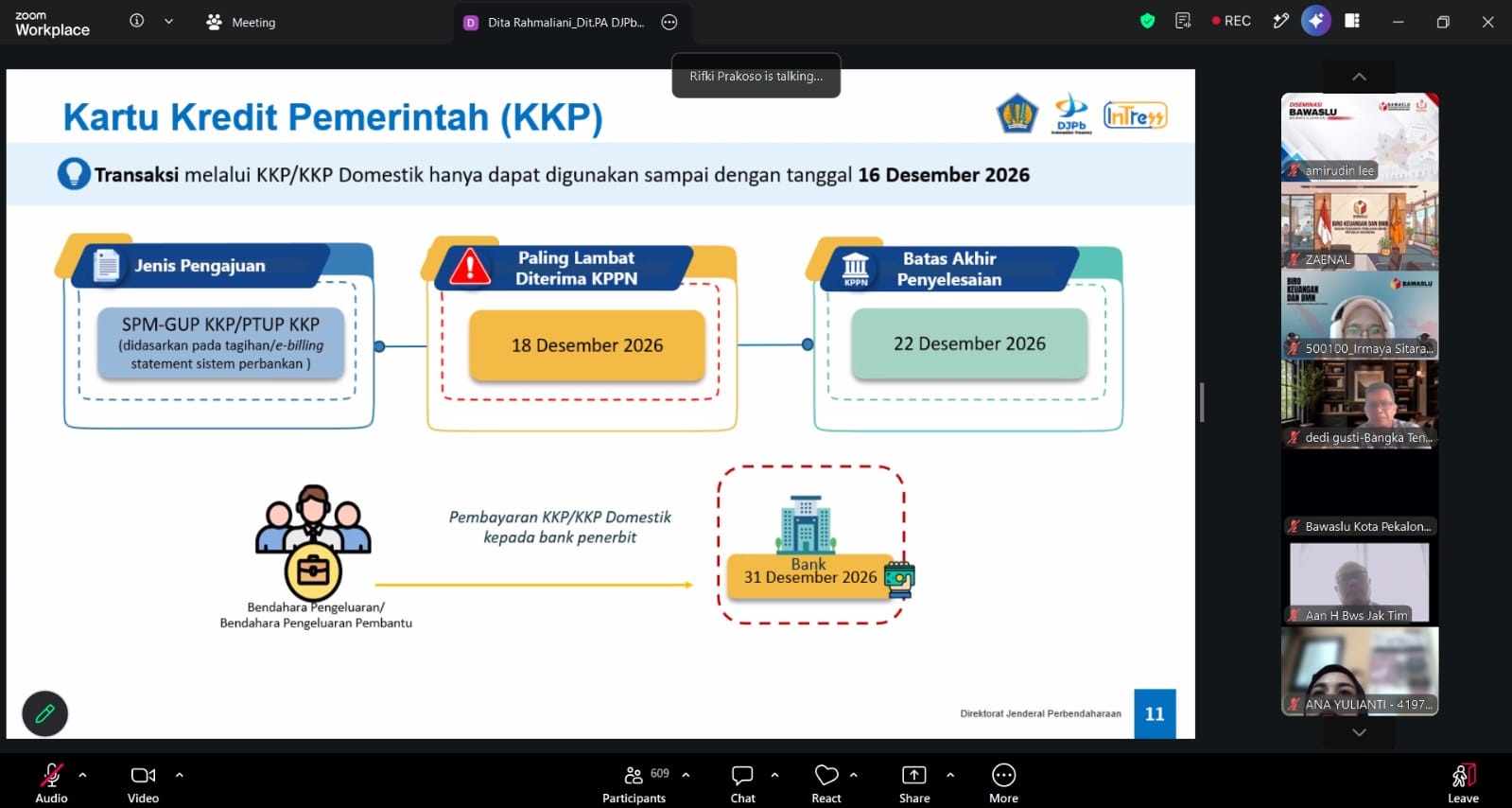The width and height of the screenshot is (1512, 808).
Task: Open the More options menu
Action: click(1003, 782)
